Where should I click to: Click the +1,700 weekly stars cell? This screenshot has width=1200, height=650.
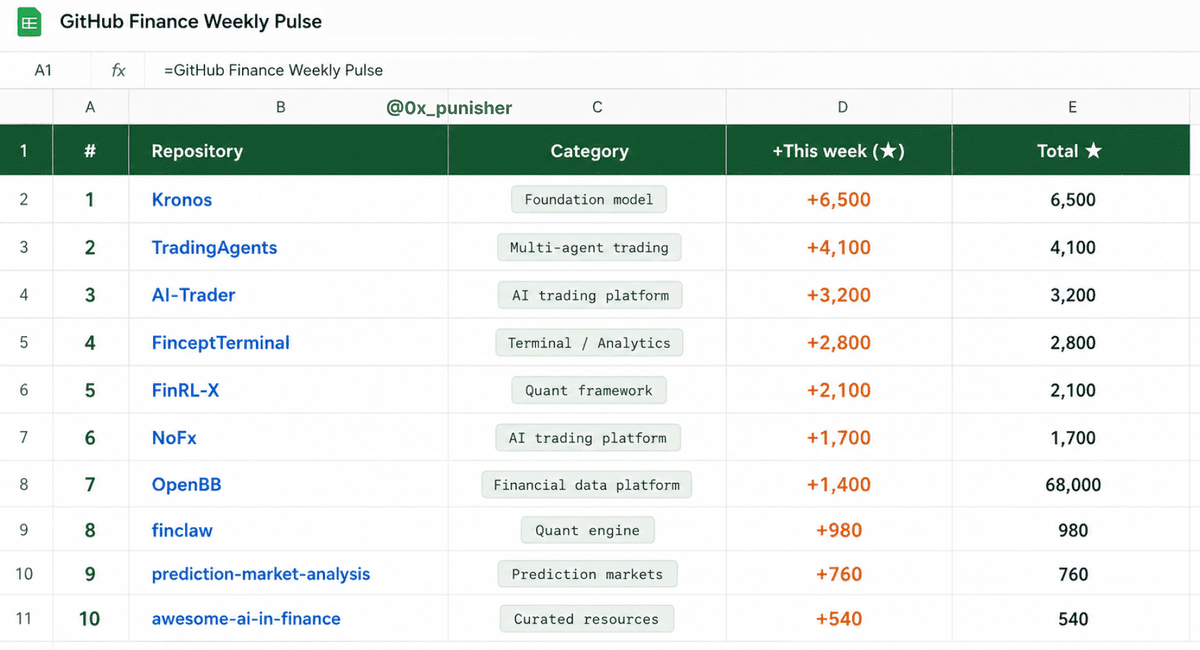[839, 438]
